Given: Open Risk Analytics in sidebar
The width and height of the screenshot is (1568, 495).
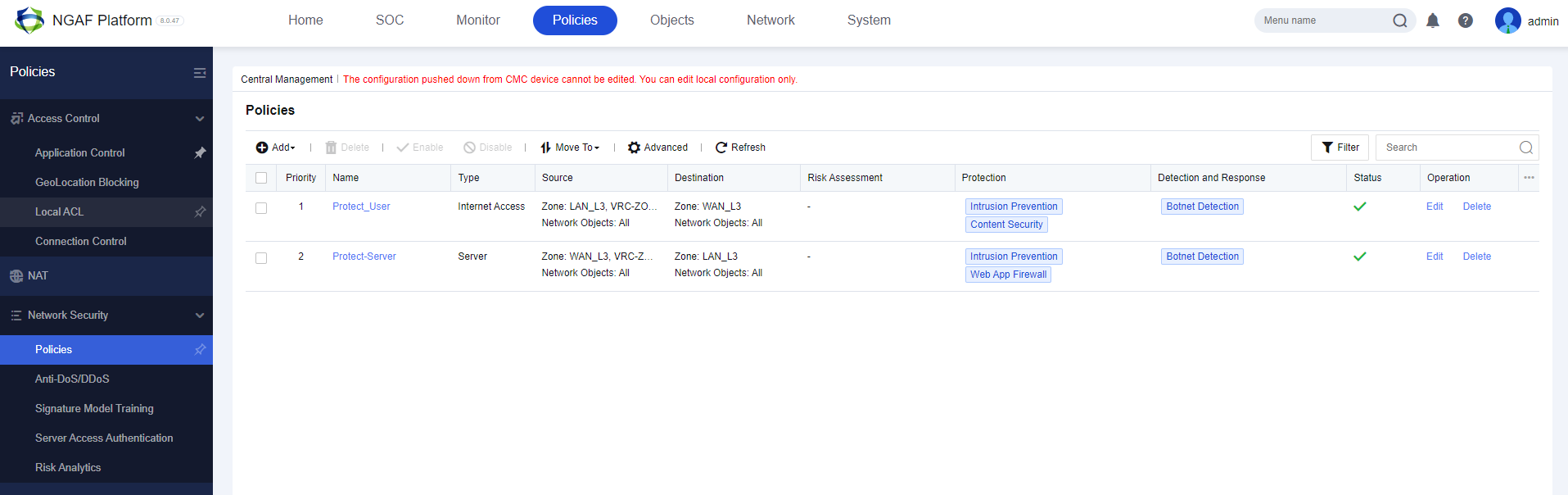Looking at the screenshot, I should [68, 467].
